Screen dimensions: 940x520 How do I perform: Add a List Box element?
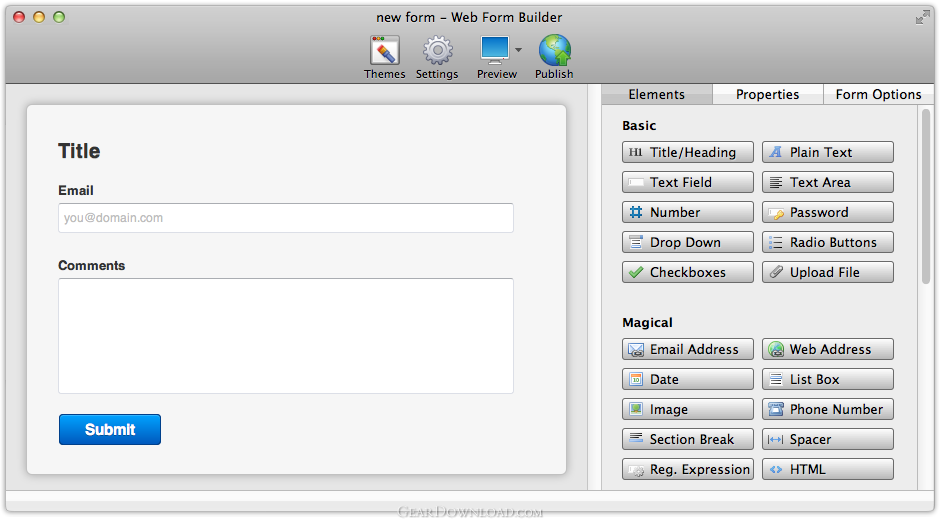[828, 379]
